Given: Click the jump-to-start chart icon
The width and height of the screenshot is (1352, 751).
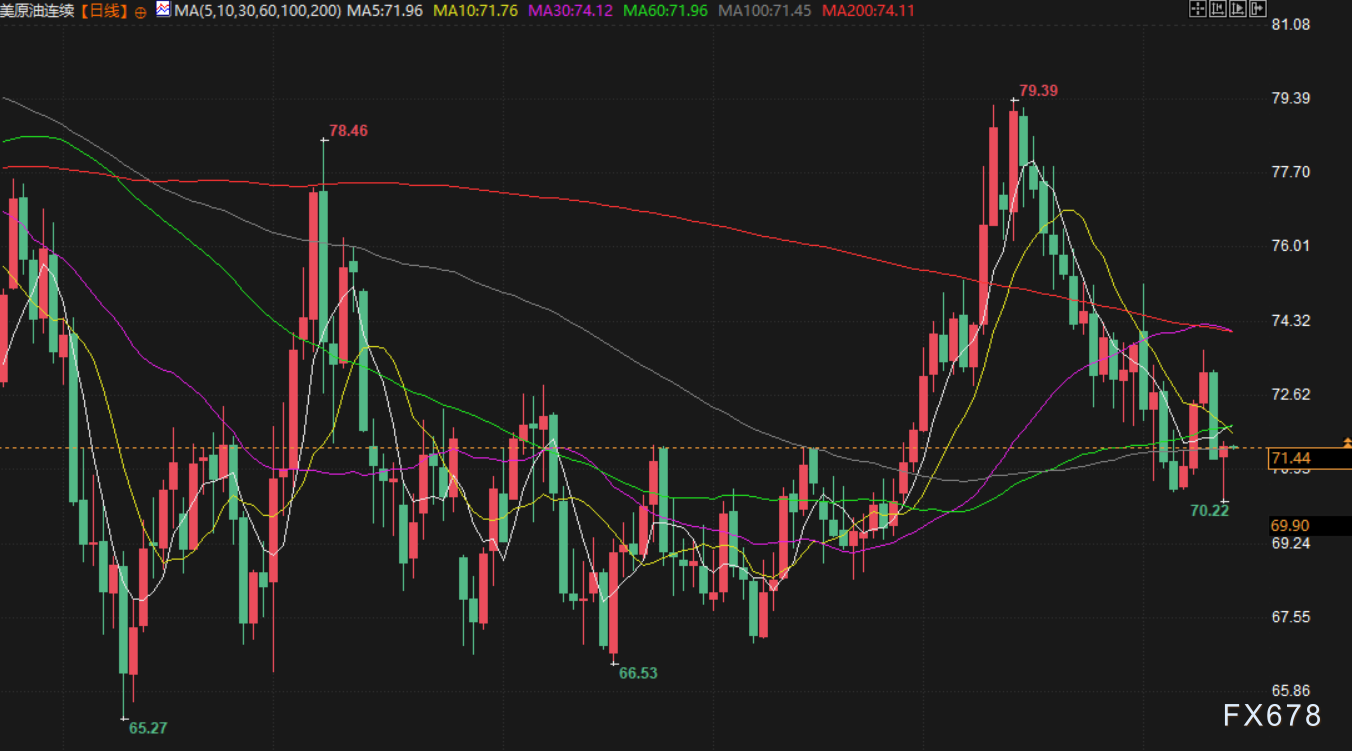Looking at the screenshot, I should [x=1217, y=10].
